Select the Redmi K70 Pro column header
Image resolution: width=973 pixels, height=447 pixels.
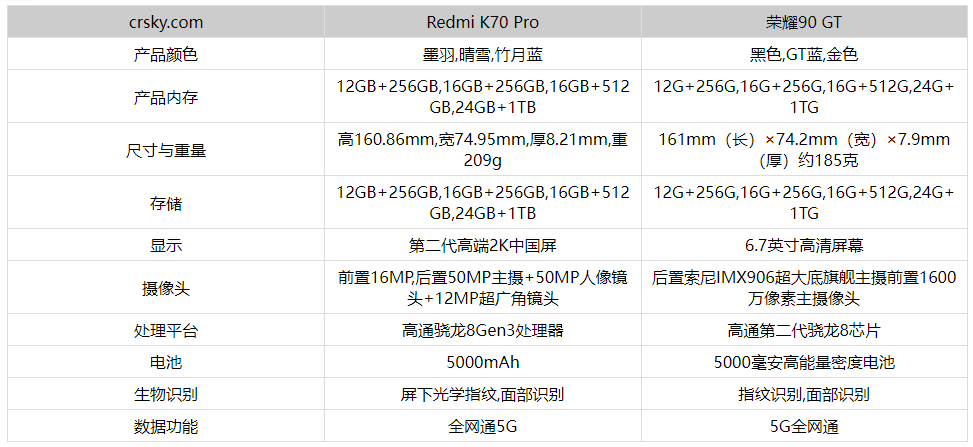coord(482,22)
